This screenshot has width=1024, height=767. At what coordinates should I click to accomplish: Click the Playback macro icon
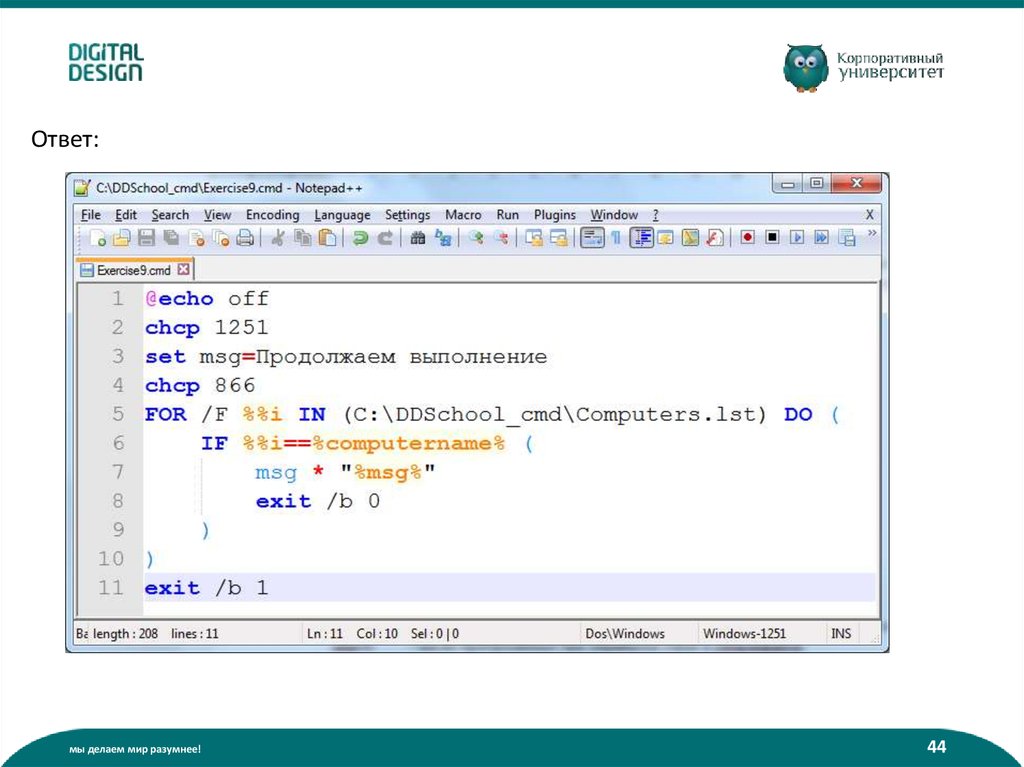click(797, 238)
